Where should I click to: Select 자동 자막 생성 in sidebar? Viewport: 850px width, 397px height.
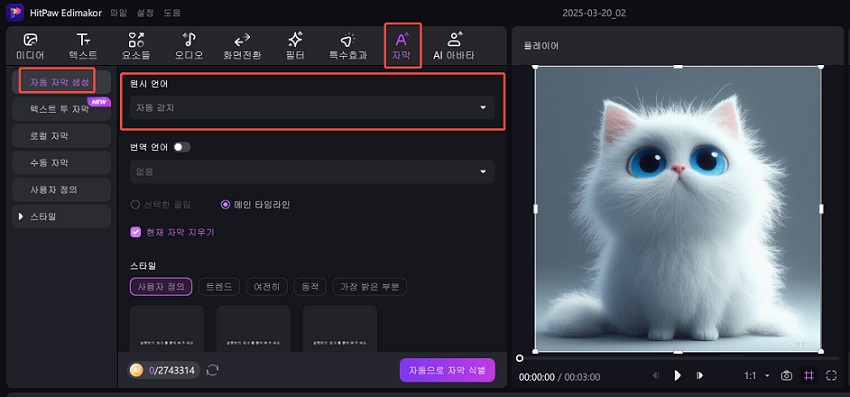61,81
